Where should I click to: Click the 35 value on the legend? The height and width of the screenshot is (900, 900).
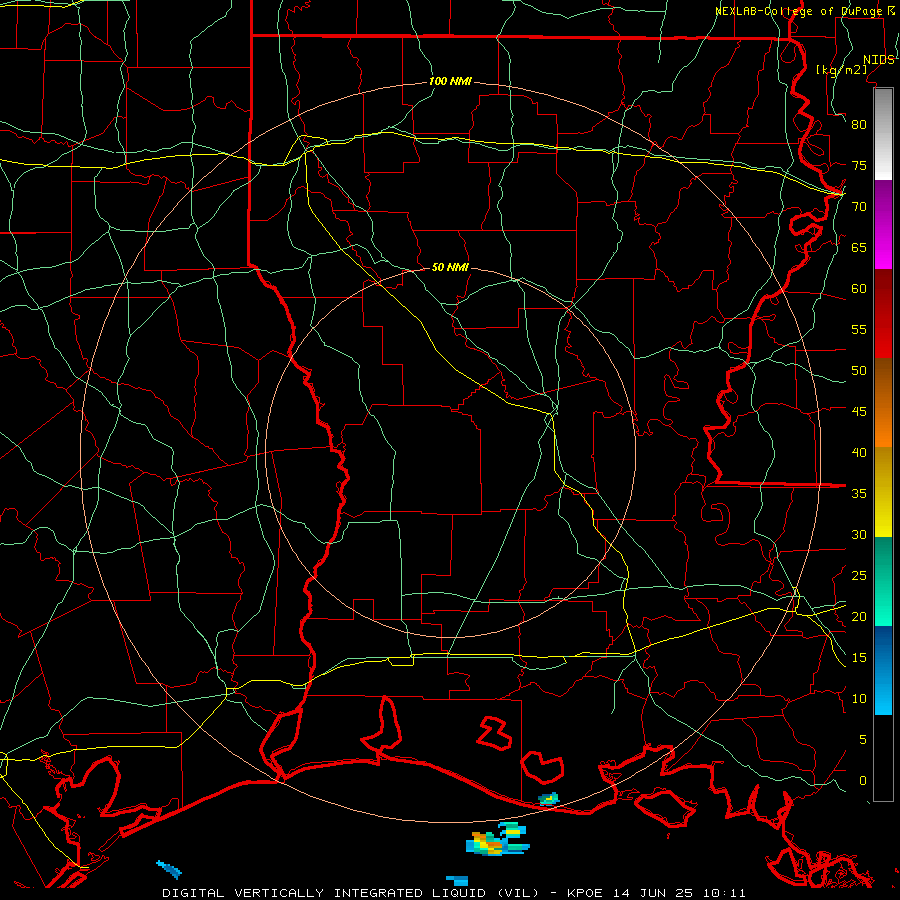(x=859, y=494)
